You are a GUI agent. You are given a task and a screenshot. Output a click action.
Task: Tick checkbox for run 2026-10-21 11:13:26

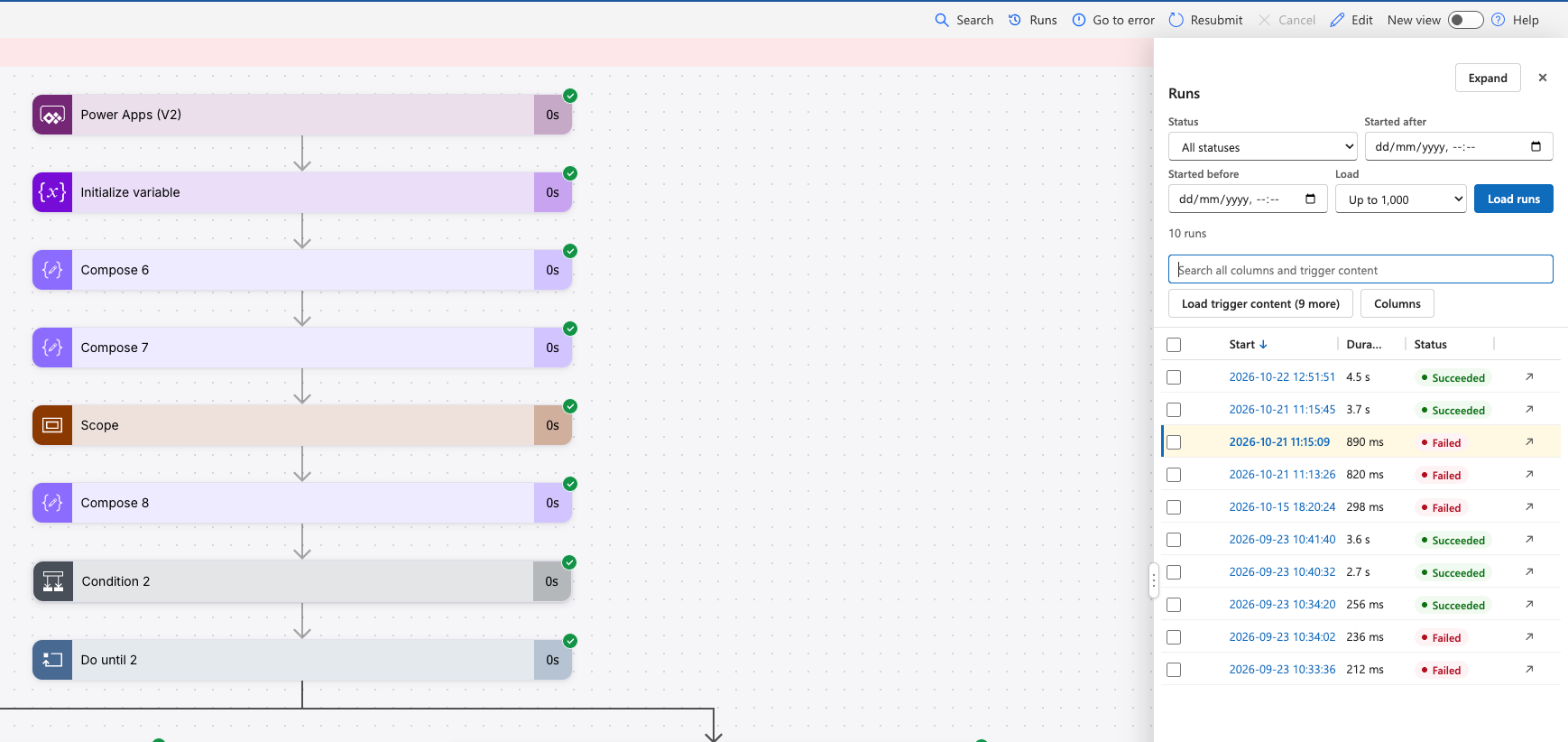coord(1174,475)
